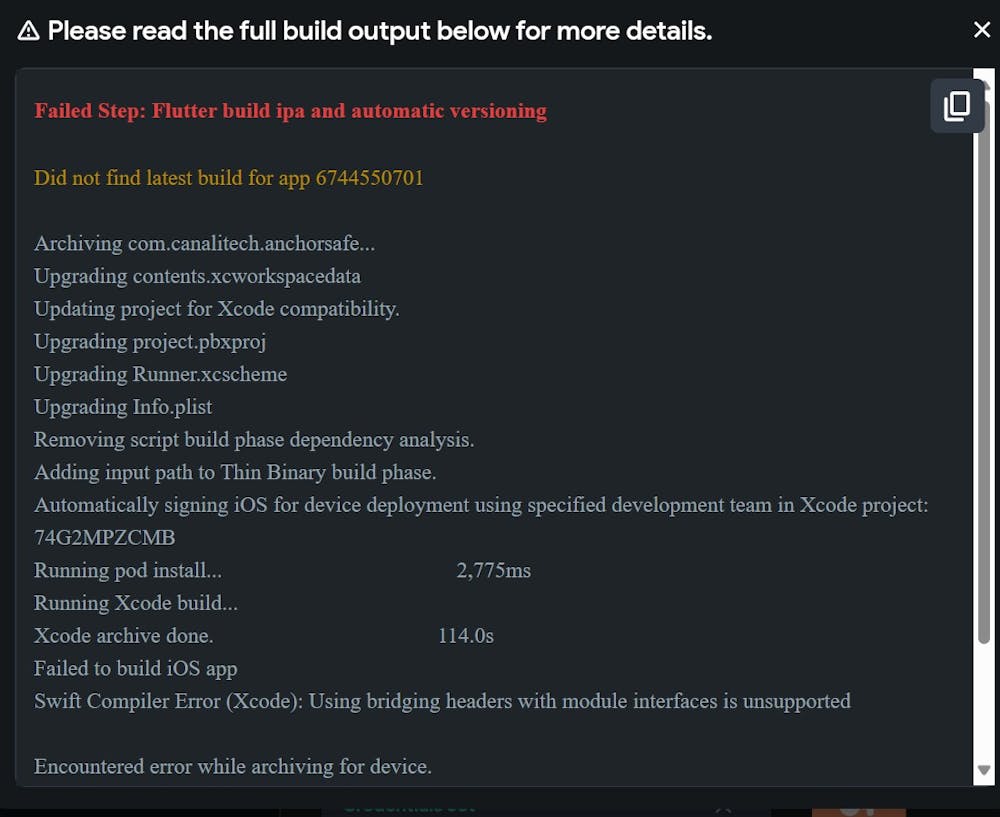1000x817 pixels.
Task: Click the 'Running Xcode build' line
Action: (136, 603)
